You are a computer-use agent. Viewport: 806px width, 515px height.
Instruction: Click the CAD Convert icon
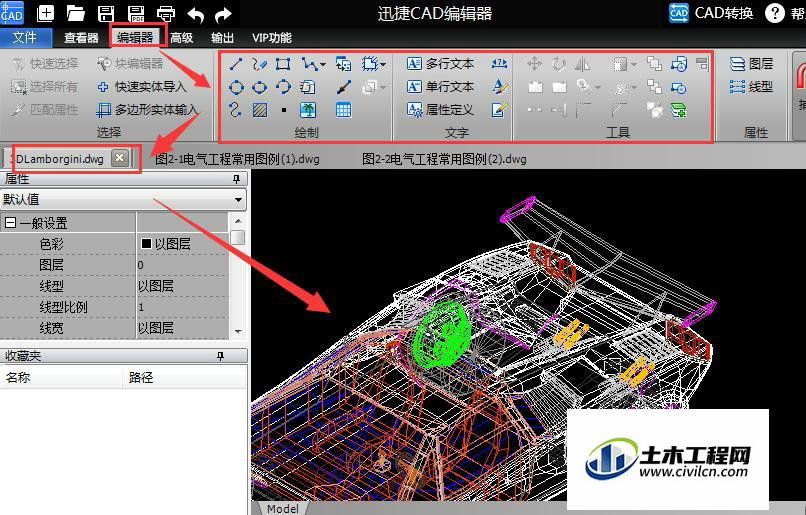pos(679,13)
